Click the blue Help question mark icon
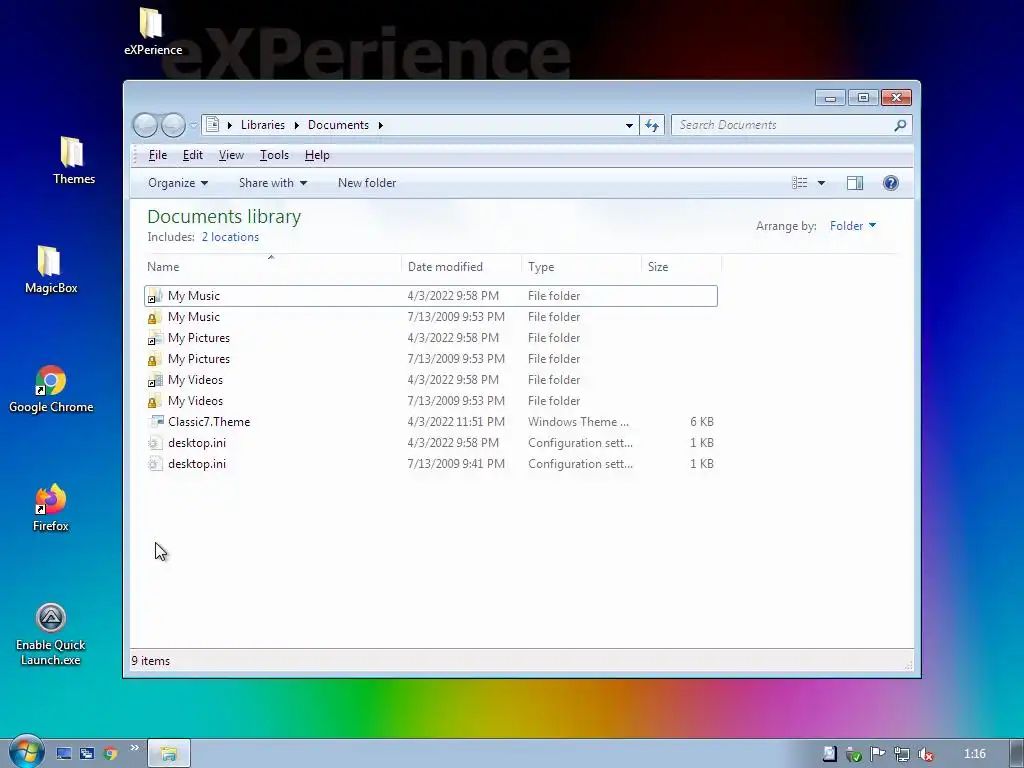 point(890,183)
